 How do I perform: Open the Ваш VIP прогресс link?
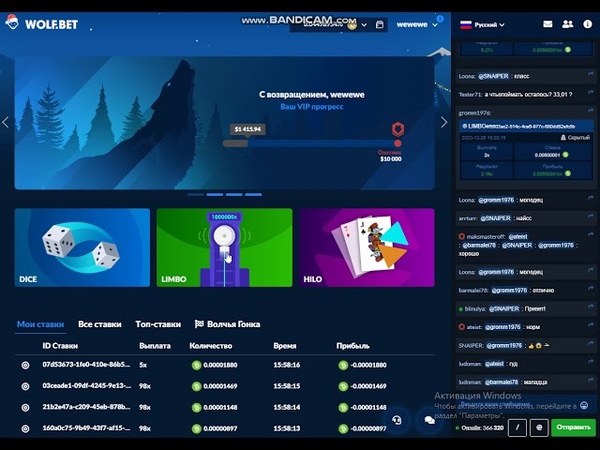coord(312,107)
